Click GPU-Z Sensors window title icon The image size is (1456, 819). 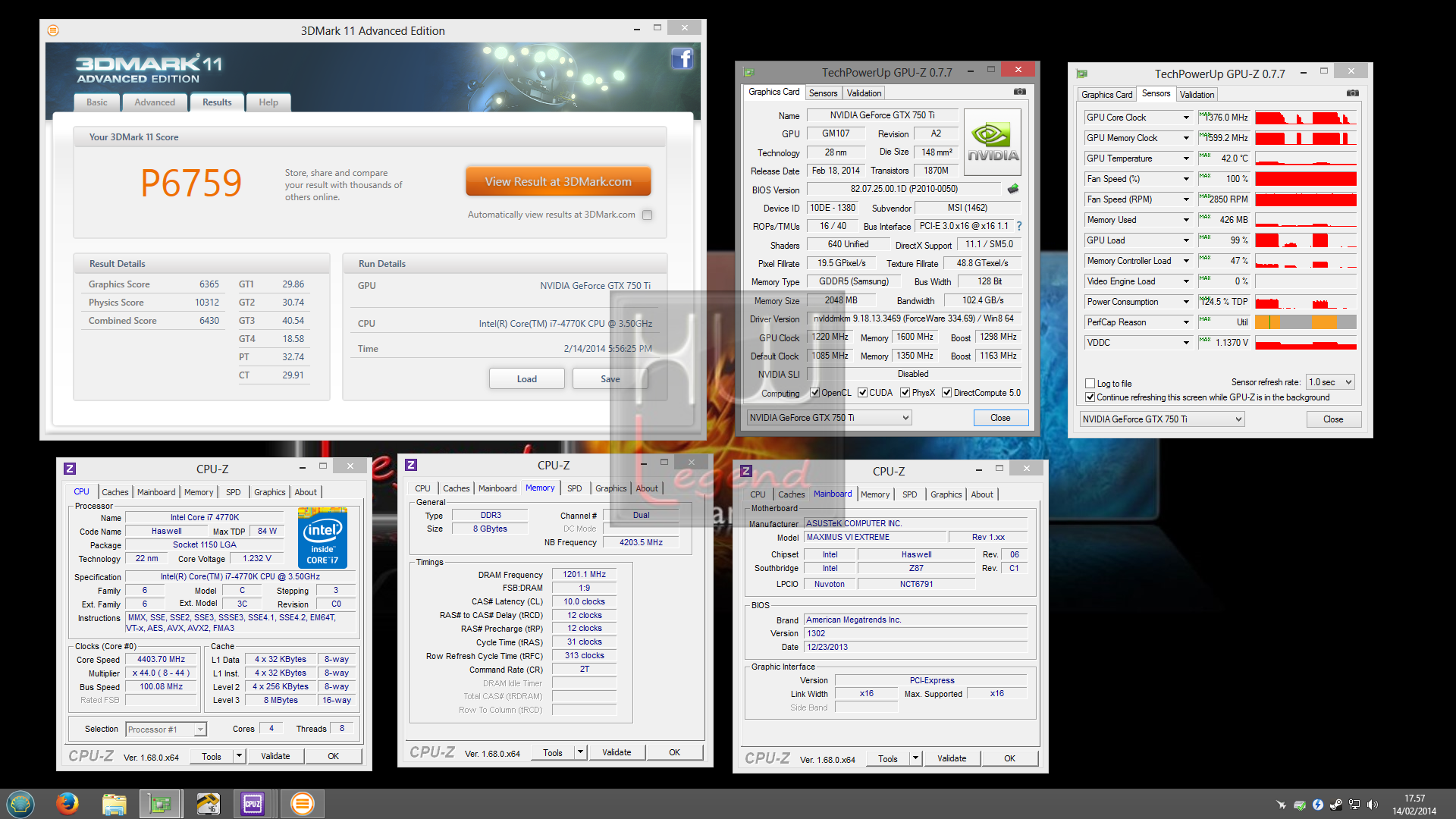point(1082,74)
